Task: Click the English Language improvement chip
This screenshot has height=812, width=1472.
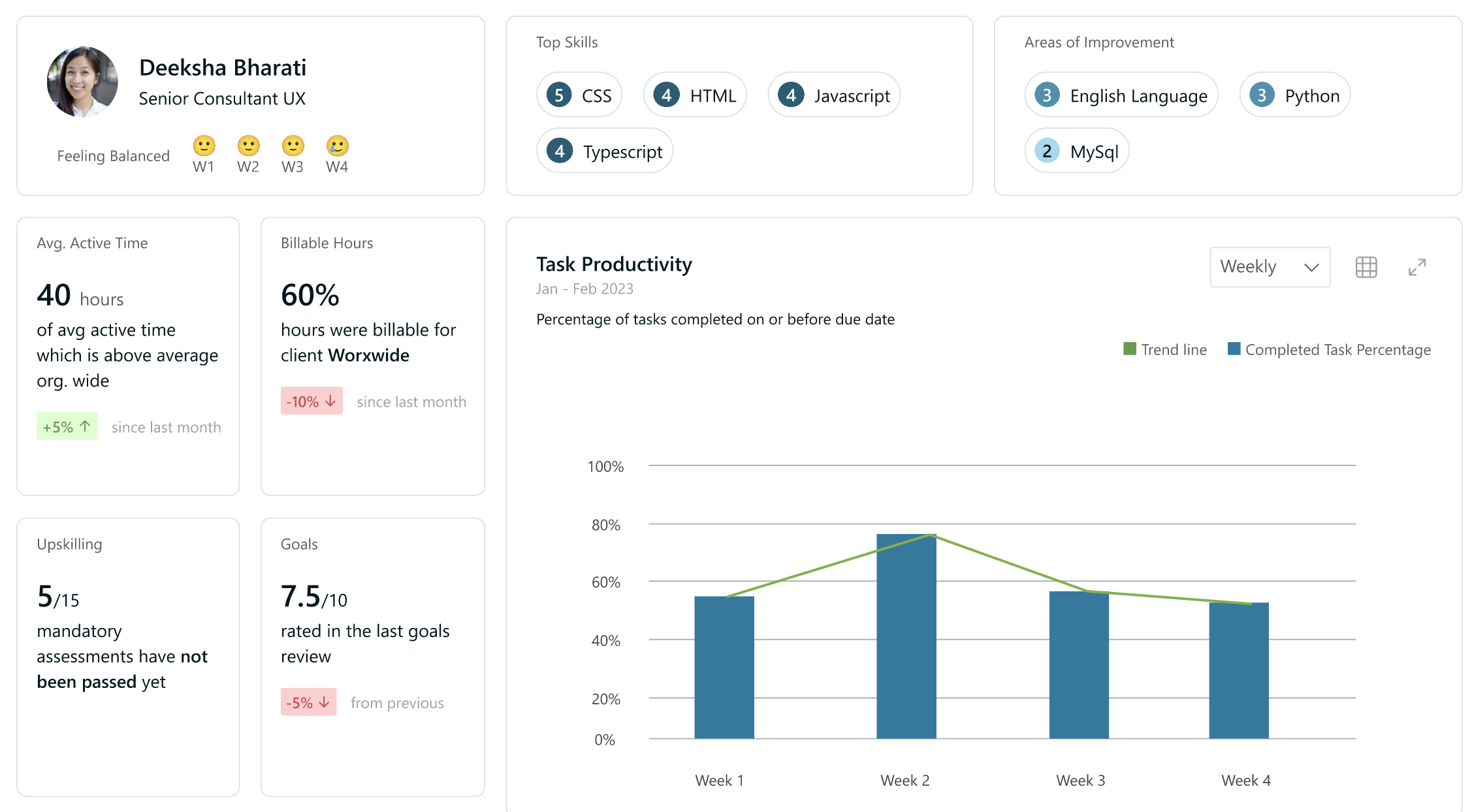Action: tap(1121, 95)
